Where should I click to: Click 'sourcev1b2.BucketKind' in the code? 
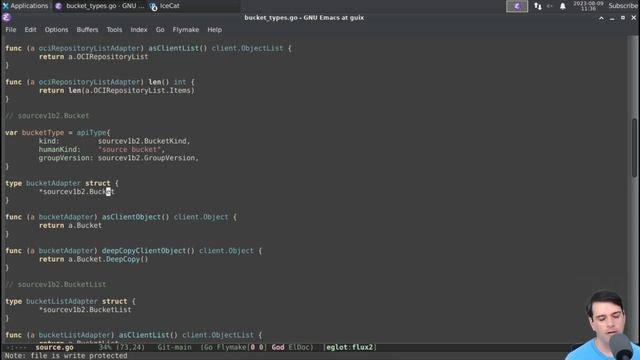pos(142,141)
